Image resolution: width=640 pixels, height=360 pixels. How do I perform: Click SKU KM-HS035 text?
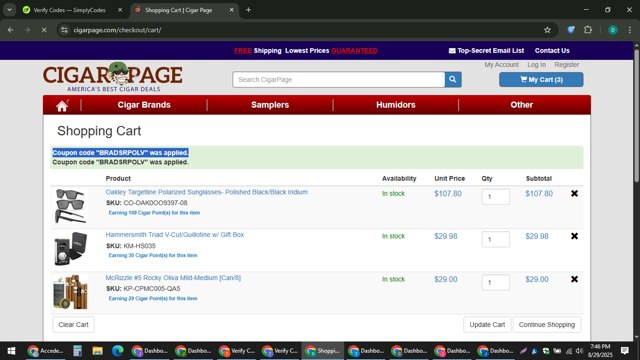click(x=131, y=246)
